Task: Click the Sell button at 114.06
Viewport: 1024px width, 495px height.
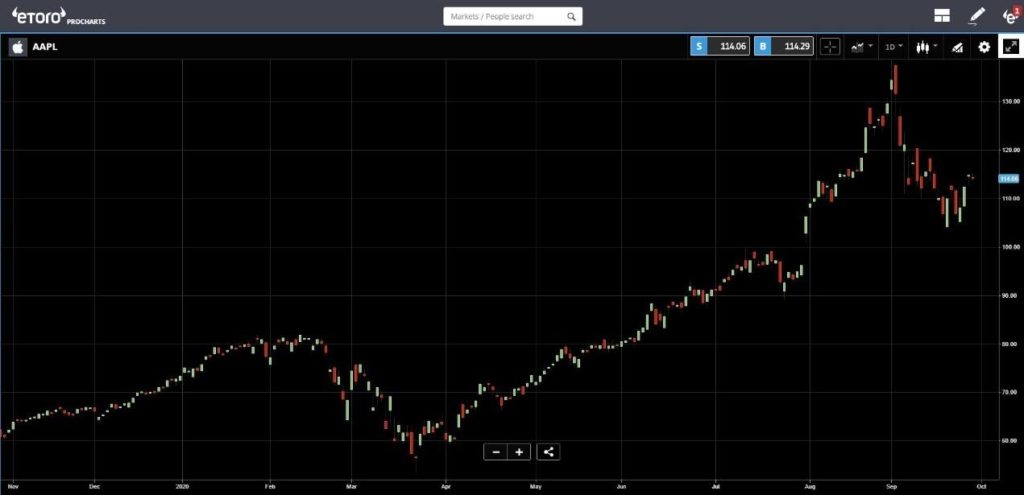Action: [x=720, y=46]
